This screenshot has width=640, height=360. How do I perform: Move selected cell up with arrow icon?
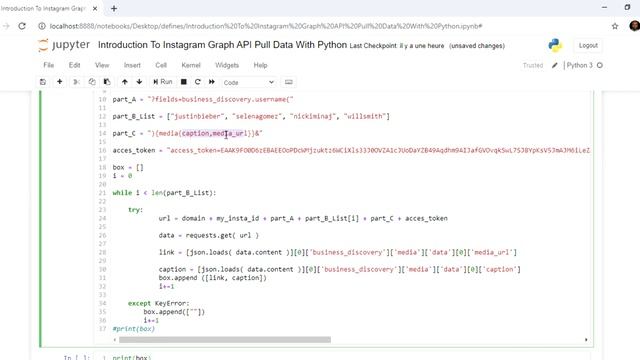[x=124, y=82]
